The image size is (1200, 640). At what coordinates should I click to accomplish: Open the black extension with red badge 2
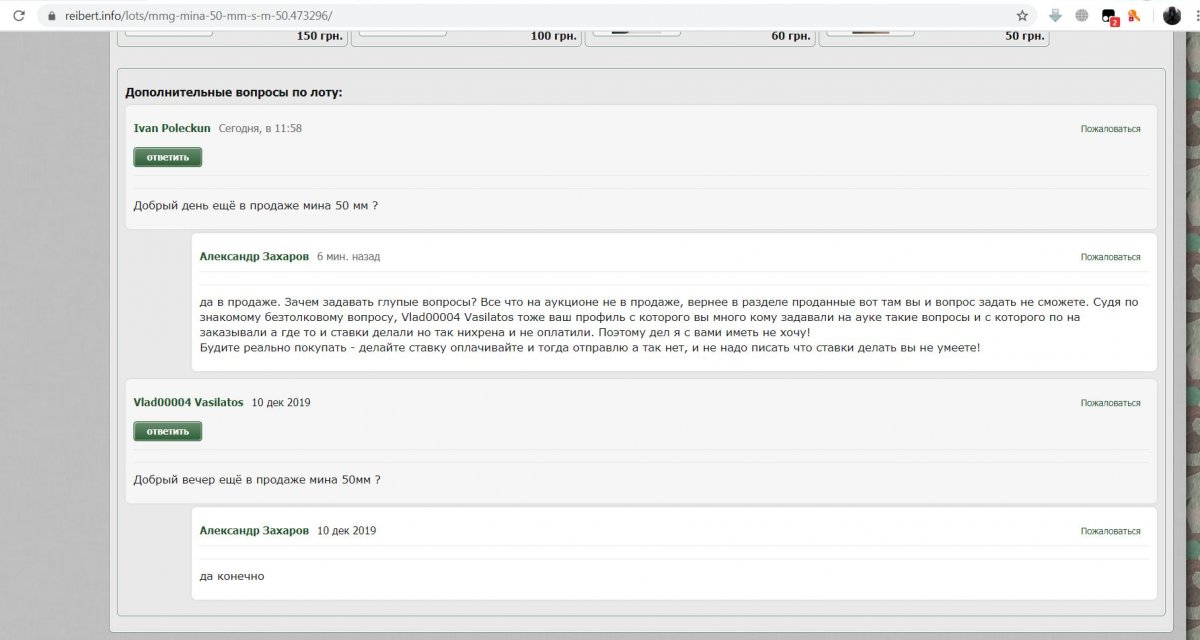[x=1109, y=16]
